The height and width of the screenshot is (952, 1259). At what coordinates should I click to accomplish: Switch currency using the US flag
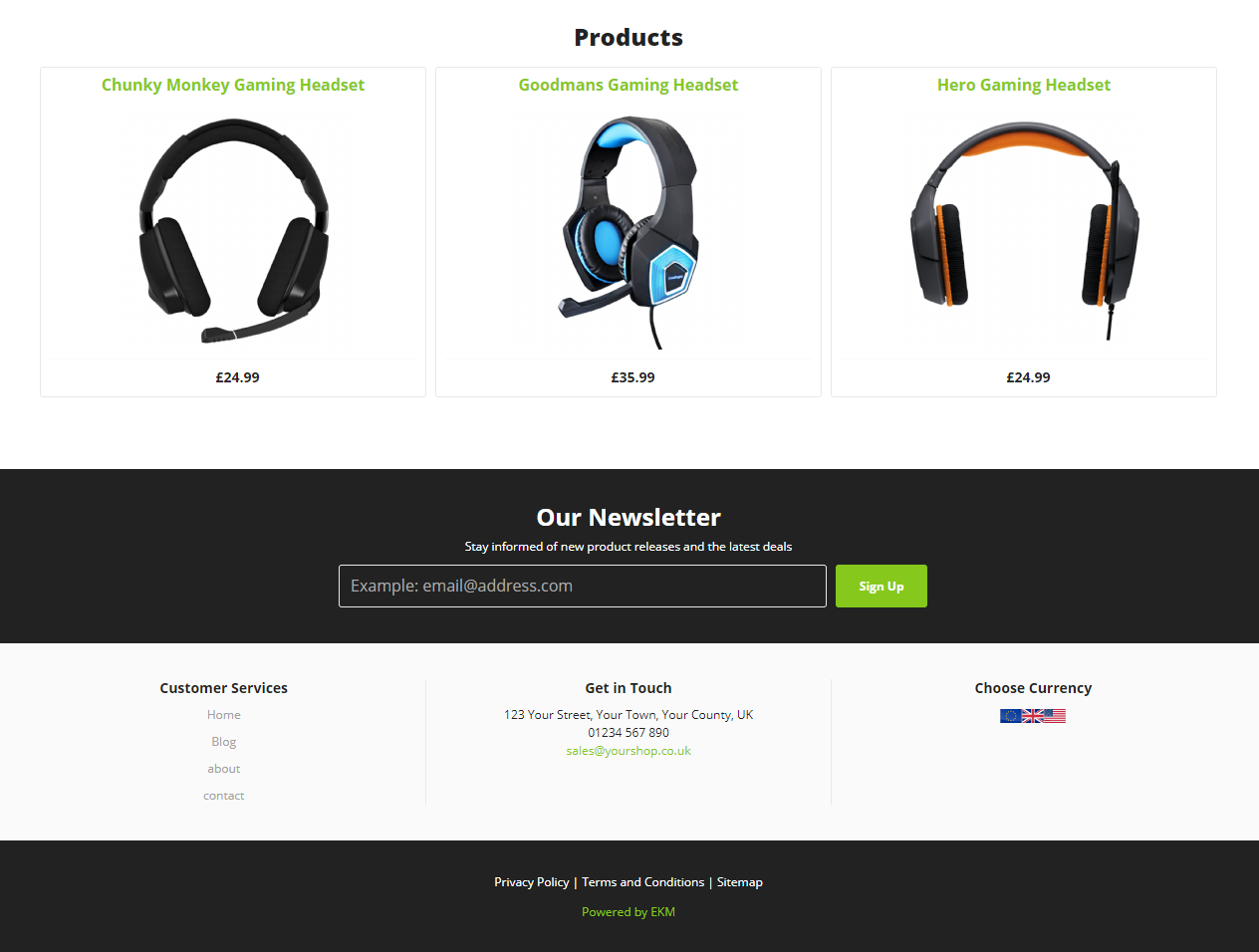(1055, 716)
